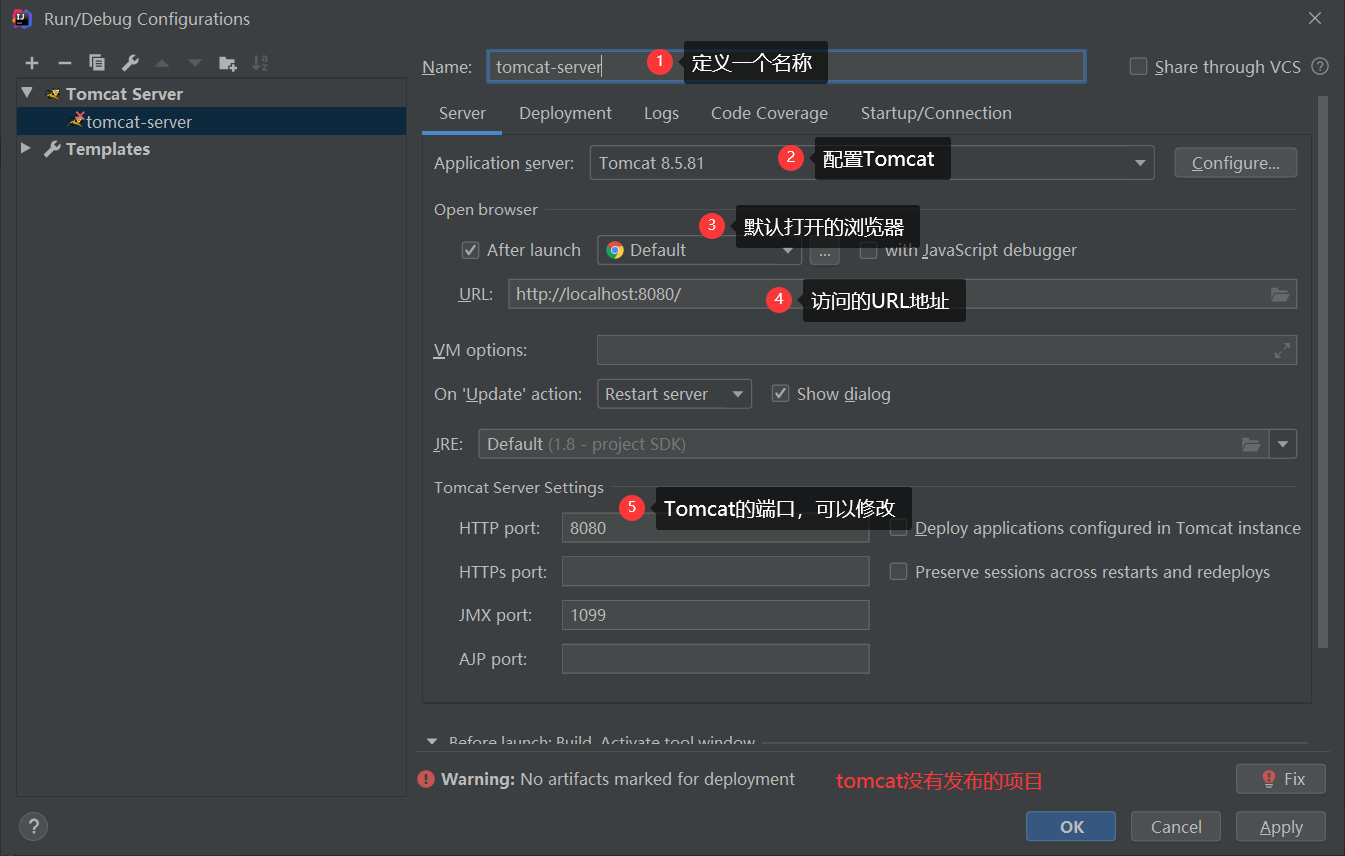Click the HTTP port field
1345x856 pixels.
point(715,528)
